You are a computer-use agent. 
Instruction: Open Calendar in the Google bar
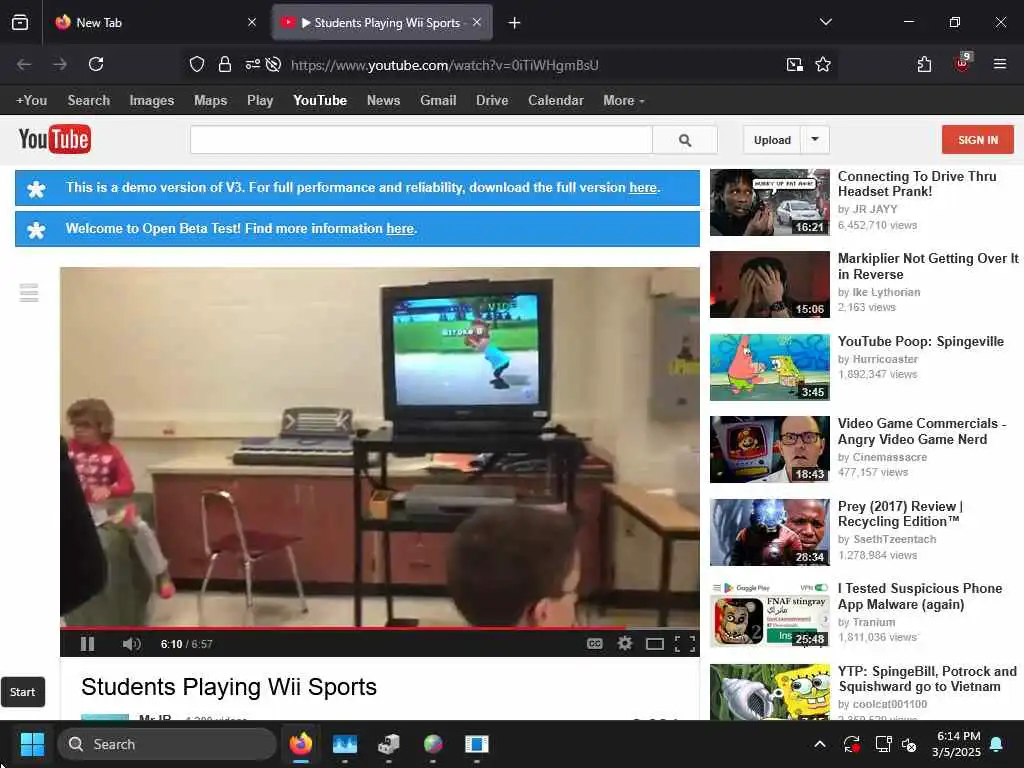[556, 101]
